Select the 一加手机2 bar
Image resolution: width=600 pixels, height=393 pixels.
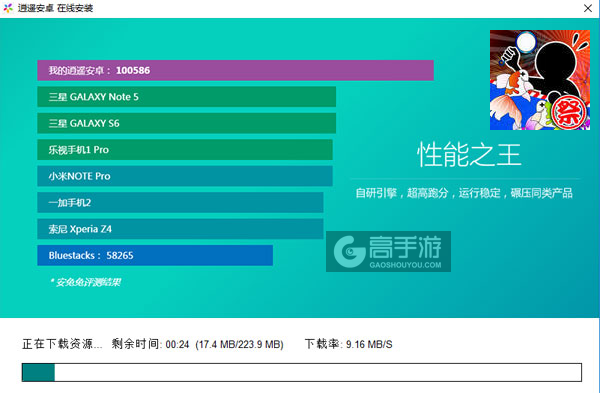click(180, 202)
